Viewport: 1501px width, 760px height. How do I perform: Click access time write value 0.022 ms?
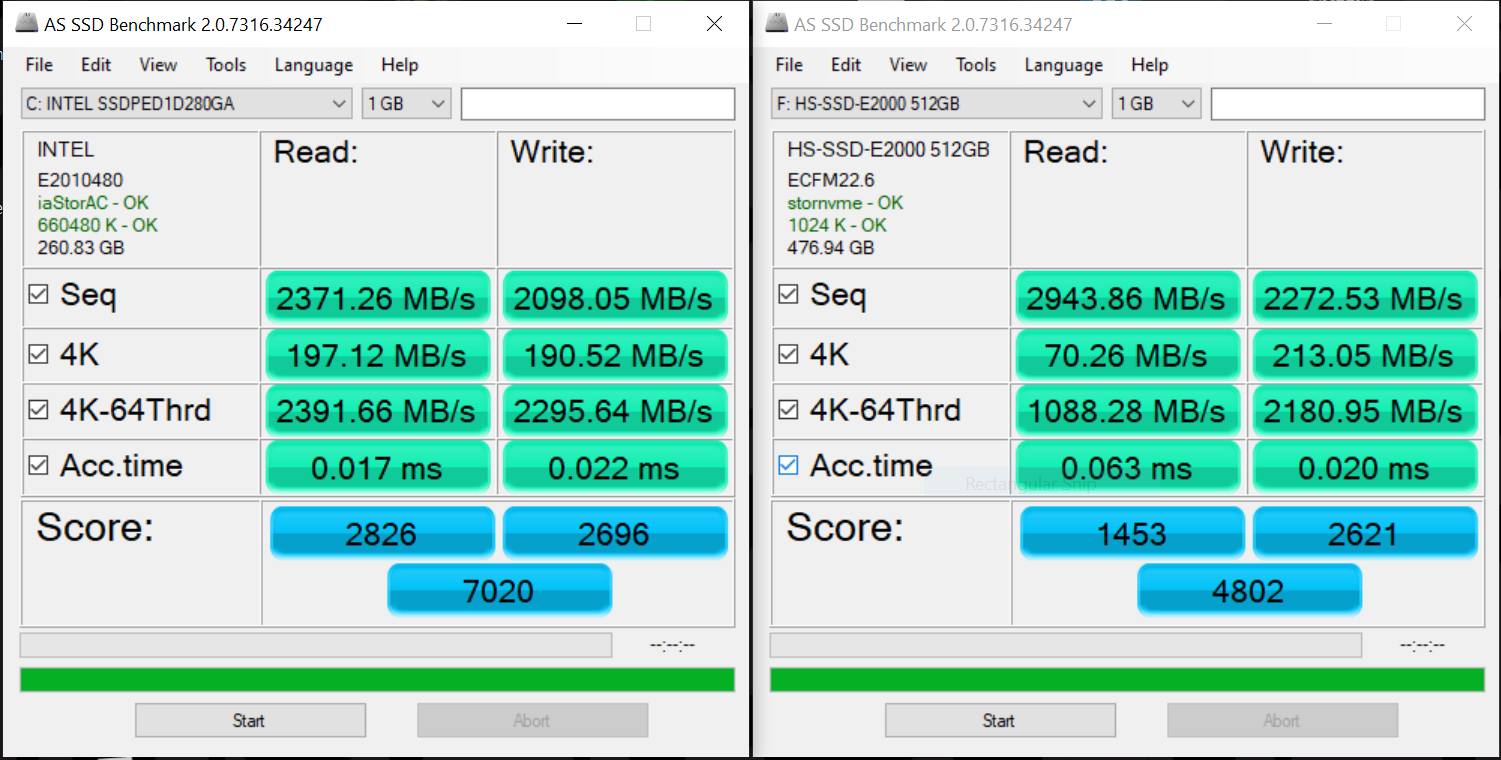(x=615, y=467)
